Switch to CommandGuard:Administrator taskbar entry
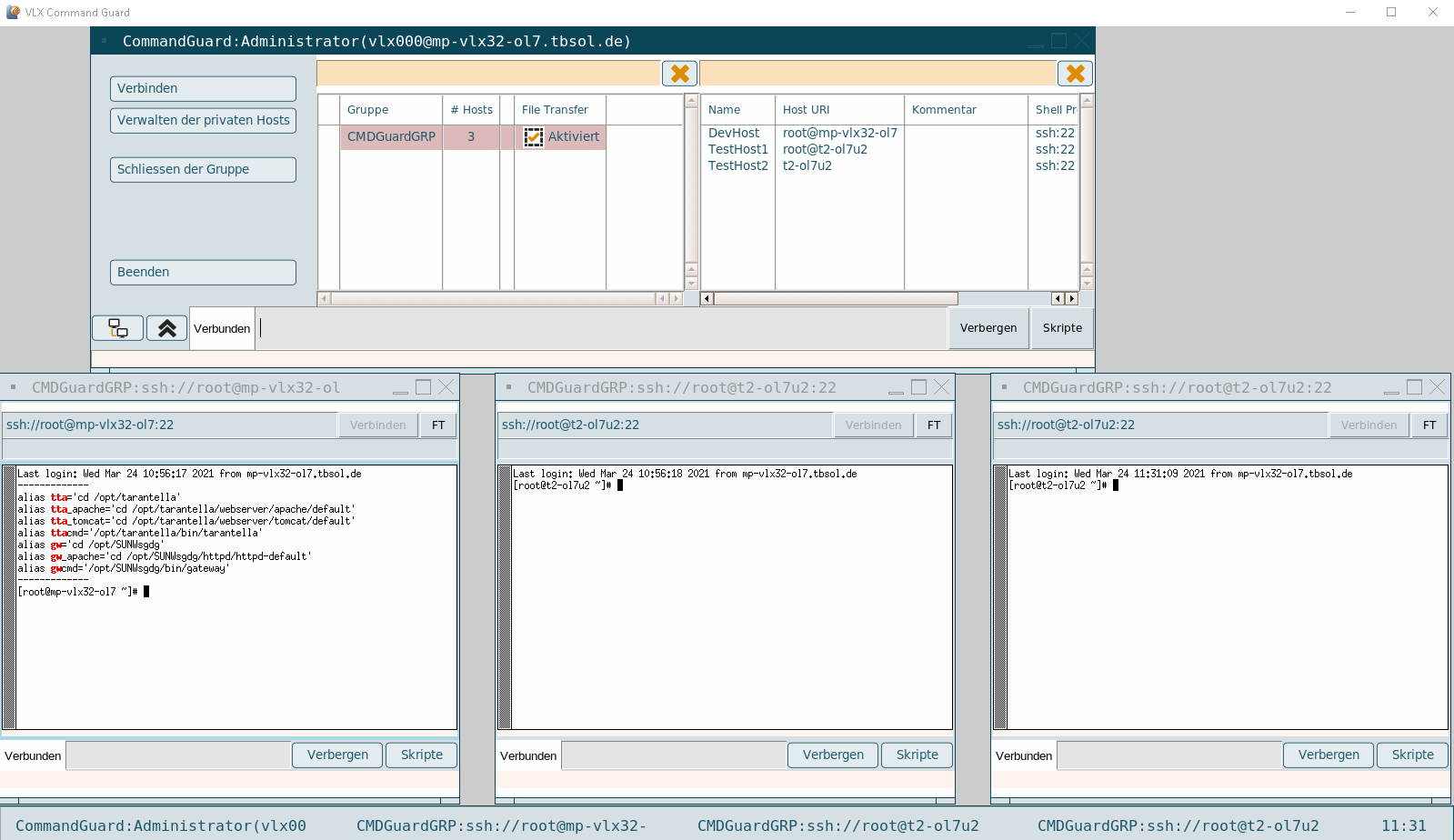Viewport: 1454px width, 840px height. click(161, 825)
